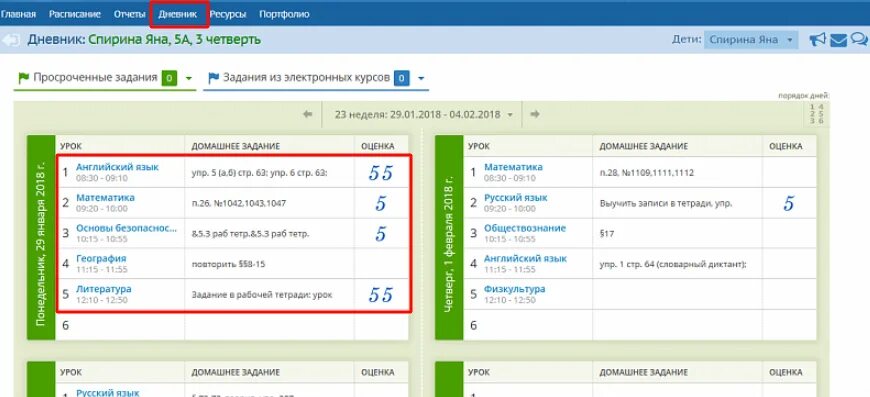Open Портфолио menu item
The image size is (870, 397).
pos(284,14)
